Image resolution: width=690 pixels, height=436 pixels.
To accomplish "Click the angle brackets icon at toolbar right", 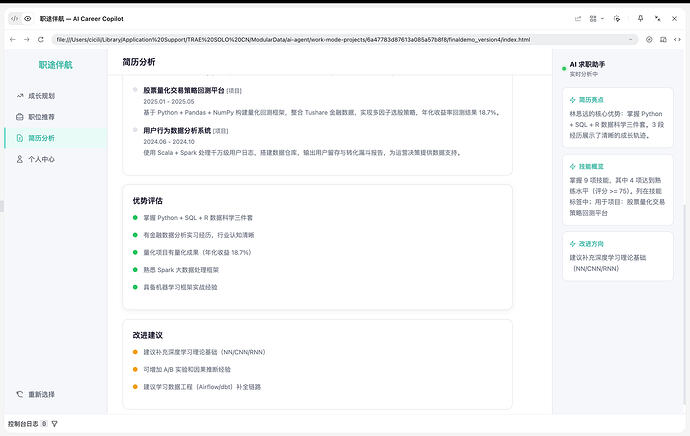I will [x=677, y=40].
